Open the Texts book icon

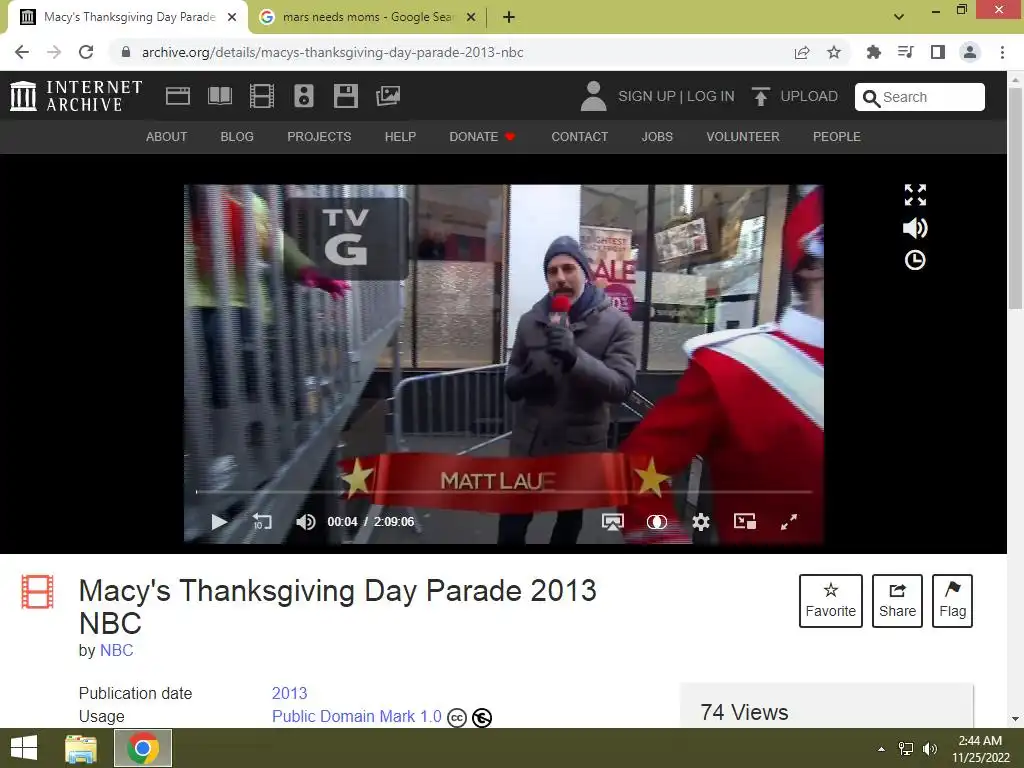pyautogui.click(x=219, y=96)
